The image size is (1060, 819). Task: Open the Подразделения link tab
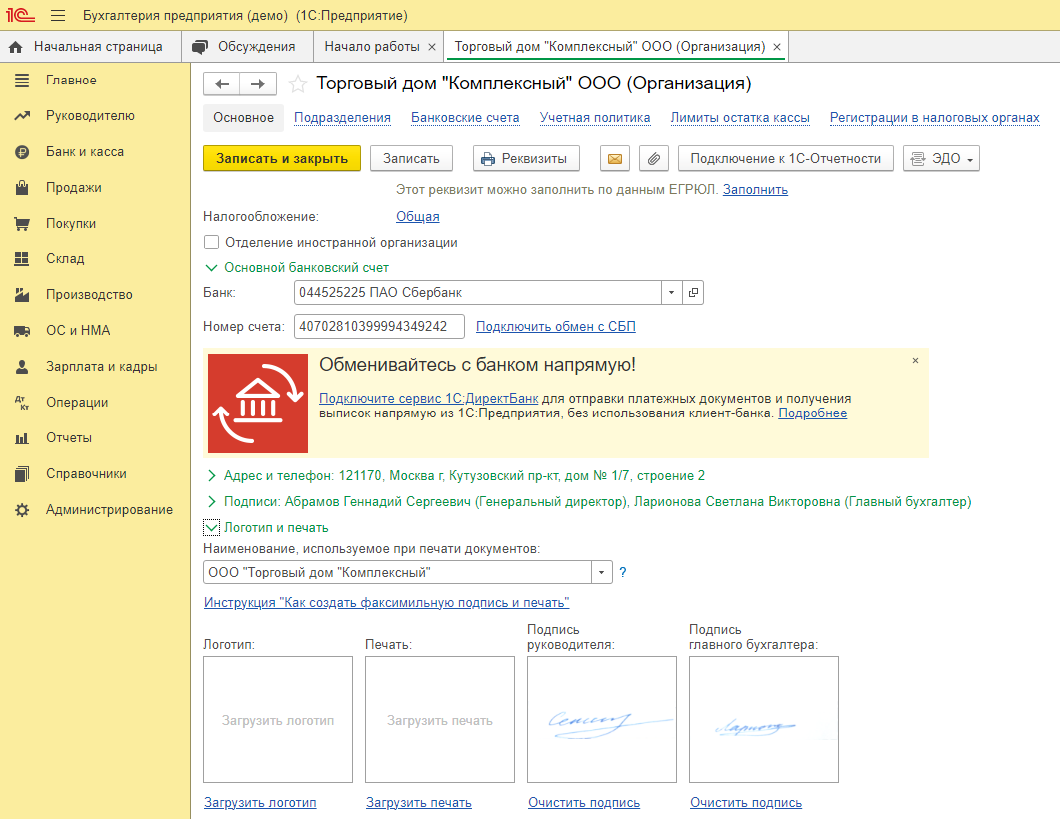coord(342,118)
